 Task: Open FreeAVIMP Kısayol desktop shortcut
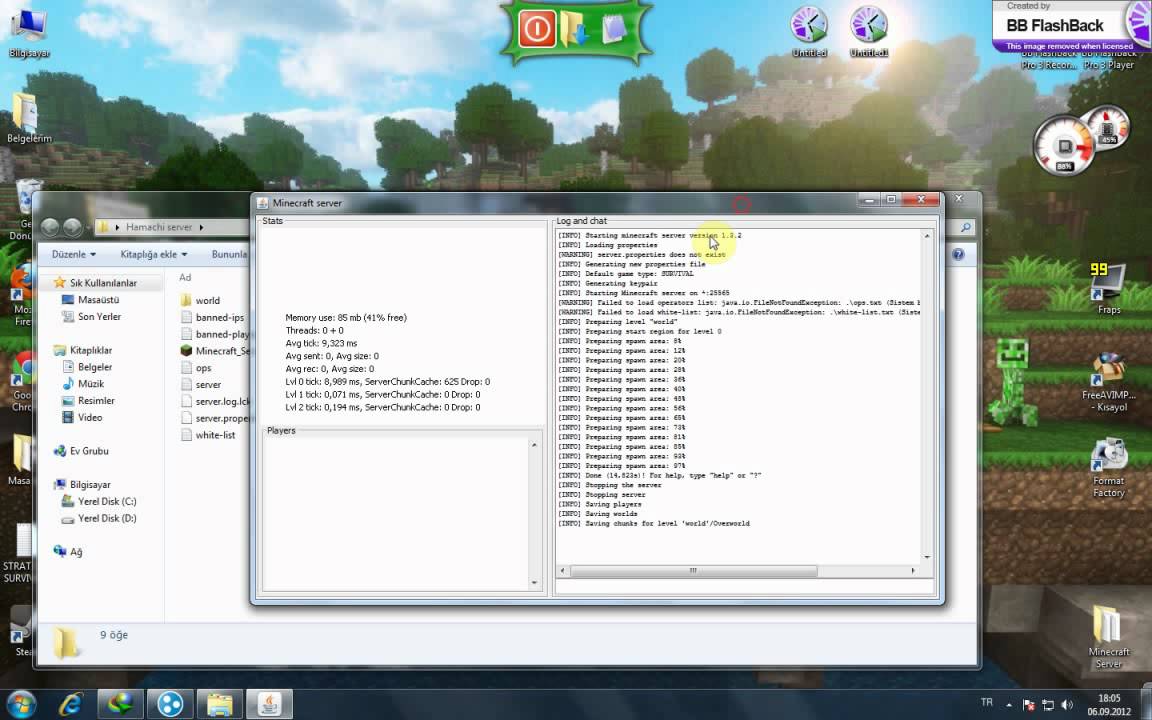point(1109,383)
